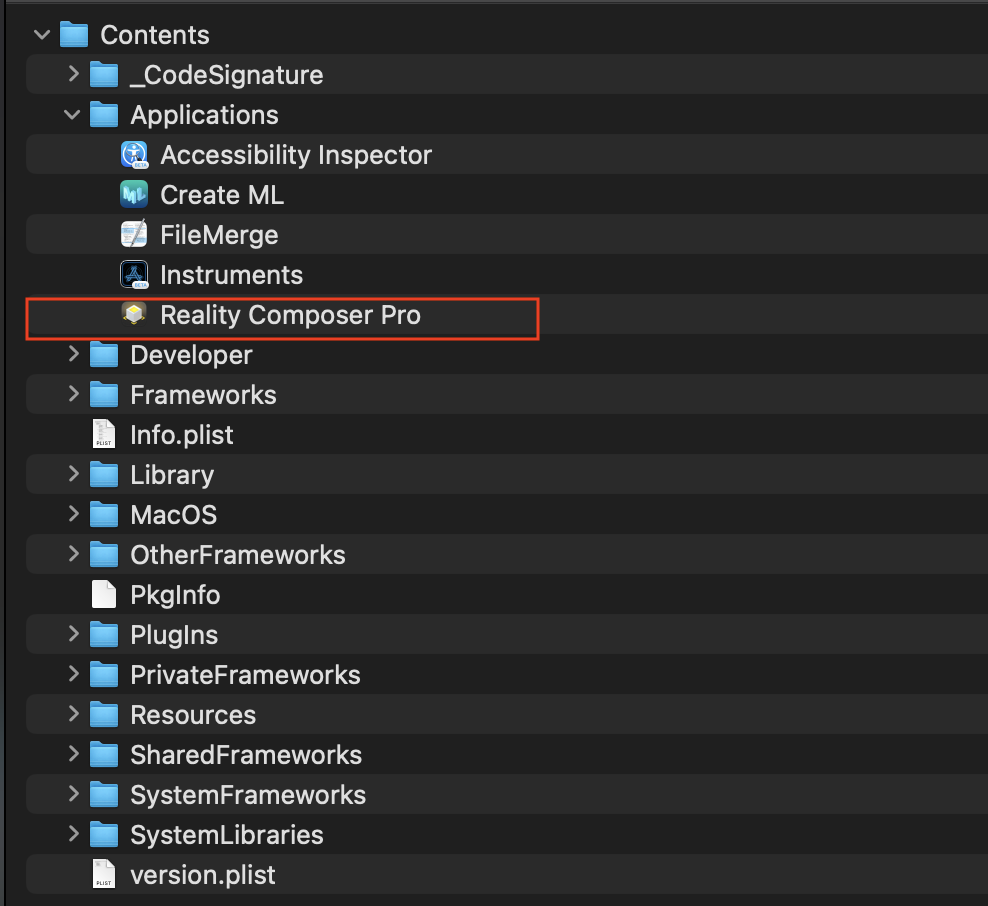Expand the _CodeSignature folder
Image resolution: width=988 pixels, height=906 pixels.
click(71, 74)
